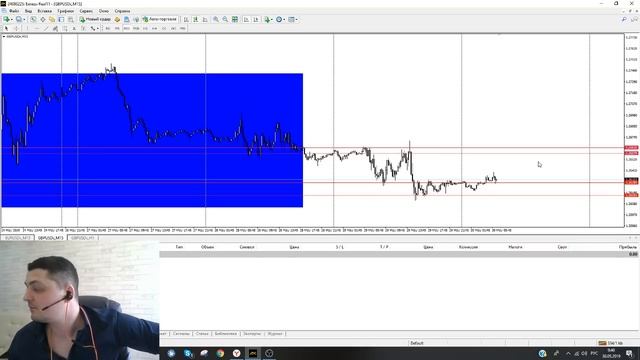Switch chart to candlesticks icon
Screen dimensions: 640x360
coord(196,19)
